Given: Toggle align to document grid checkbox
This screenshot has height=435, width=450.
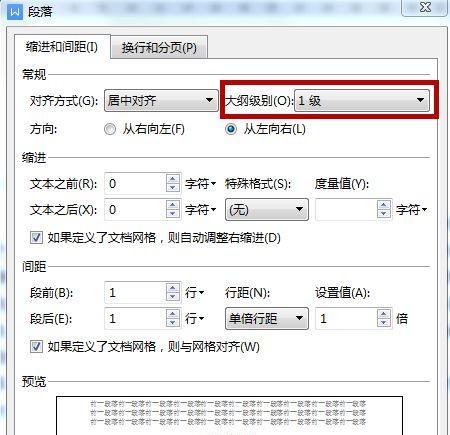Looking at the screenshot, I should pyautogui.click(x=36, y=347).
